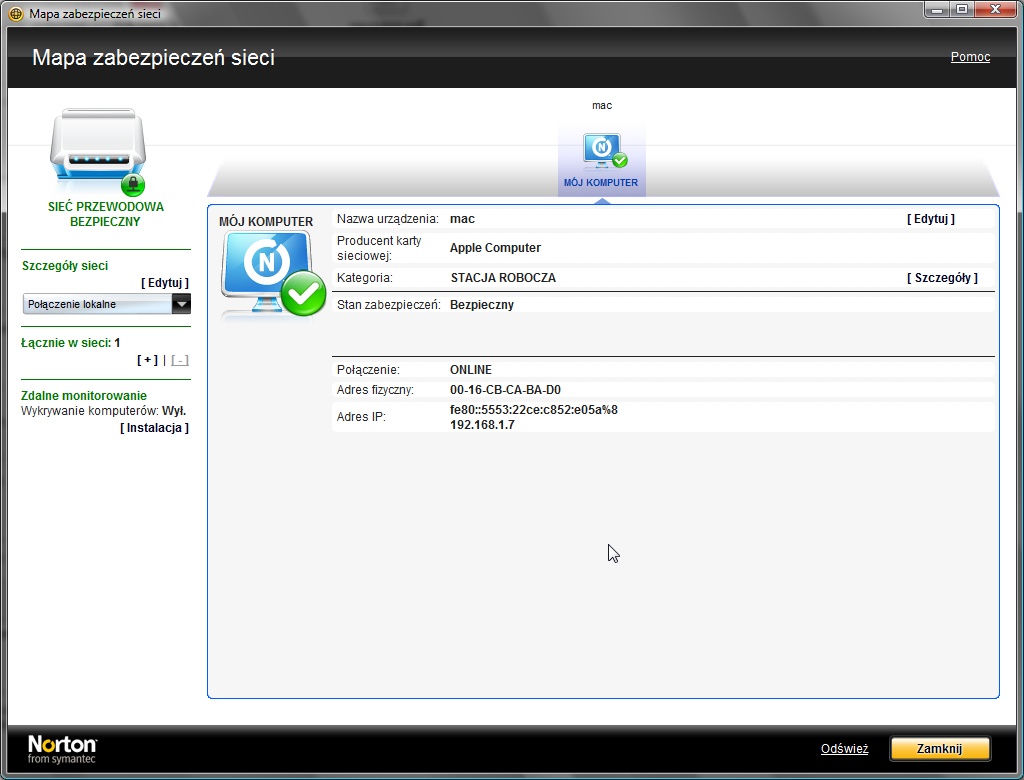1024x780 pixels.
Task: Click the large Norton computer icon in details panel
Action: [273, 274]
